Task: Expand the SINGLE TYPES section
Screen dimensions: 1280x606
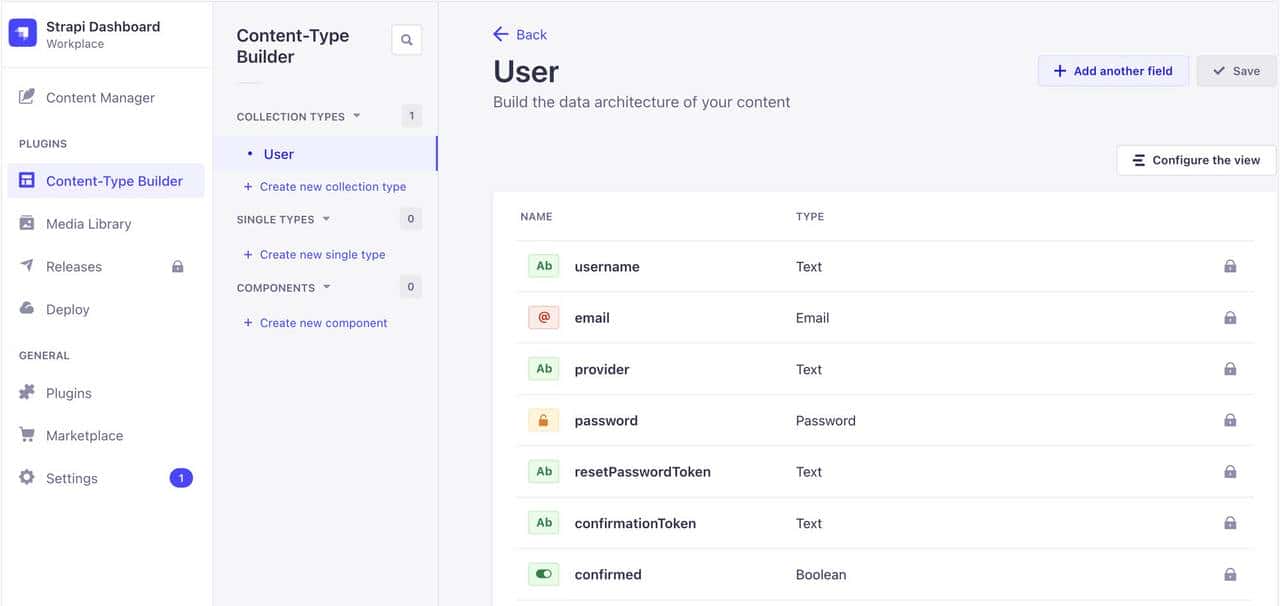Action: pos(325,219)
